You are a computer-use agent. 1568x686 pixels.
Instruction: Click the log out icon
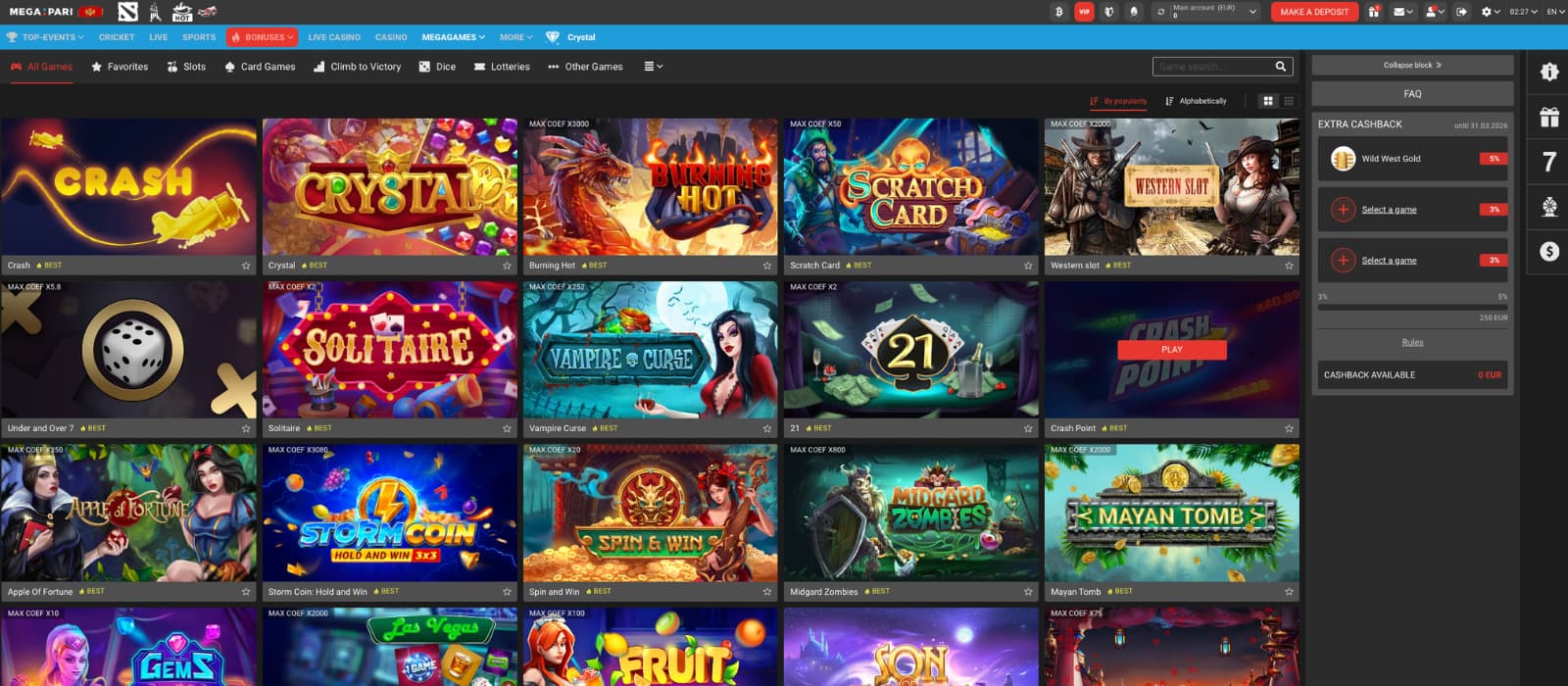(x=1461, y=12)
